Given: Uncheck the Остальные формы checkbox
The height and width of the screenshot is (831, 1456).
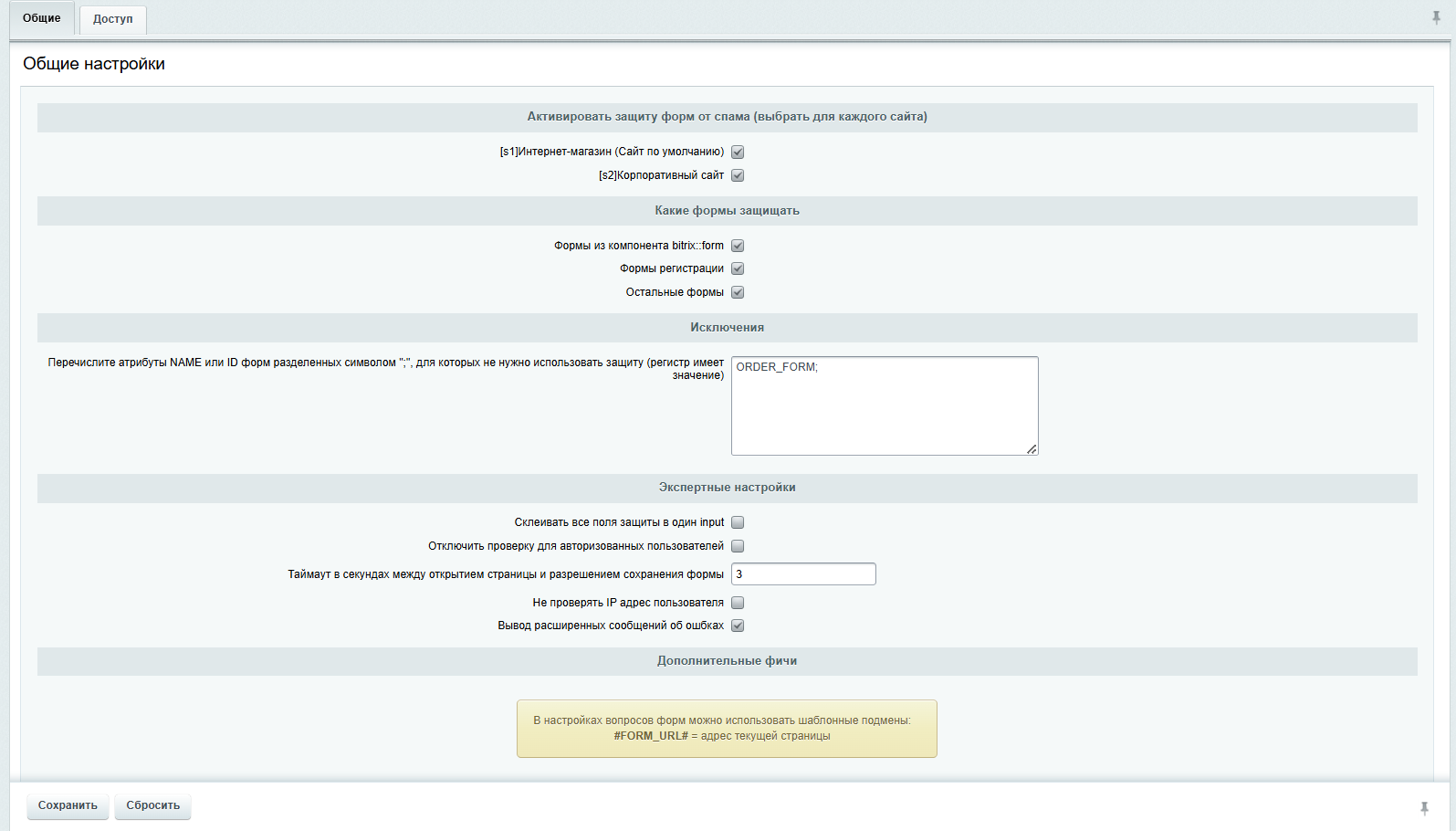Looking at the screenshot, I should coord(738,292).
